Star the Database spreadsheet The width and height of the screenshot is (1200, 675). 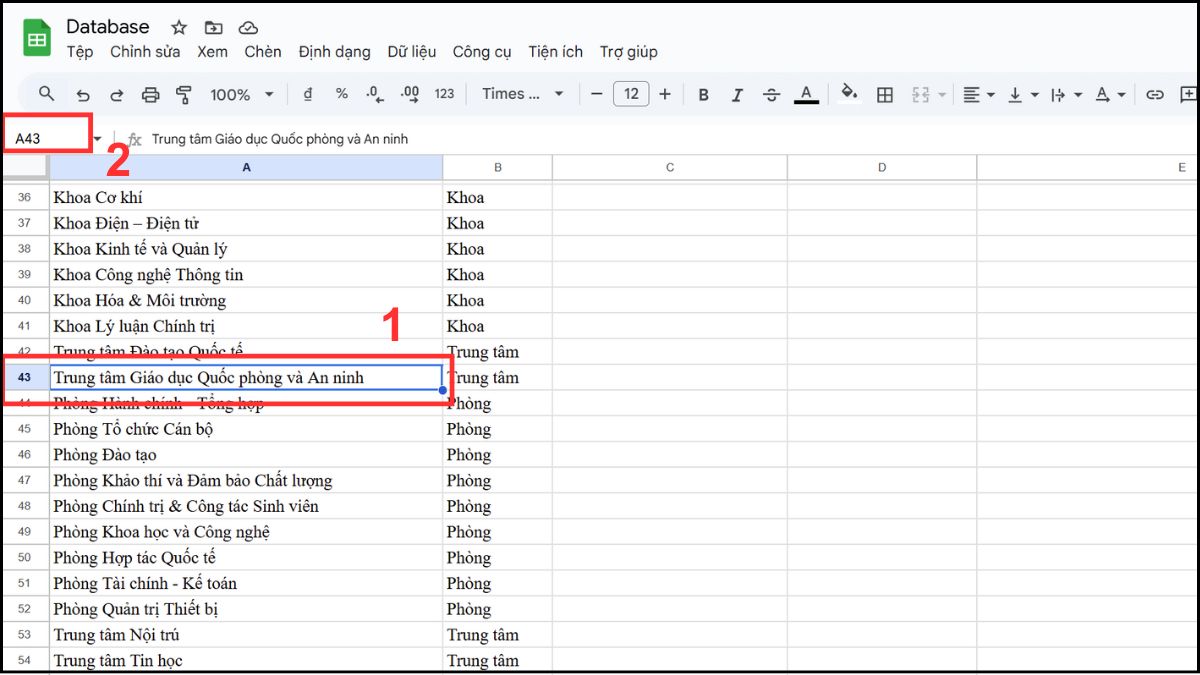pyautogui.click(x=176, y=27)
